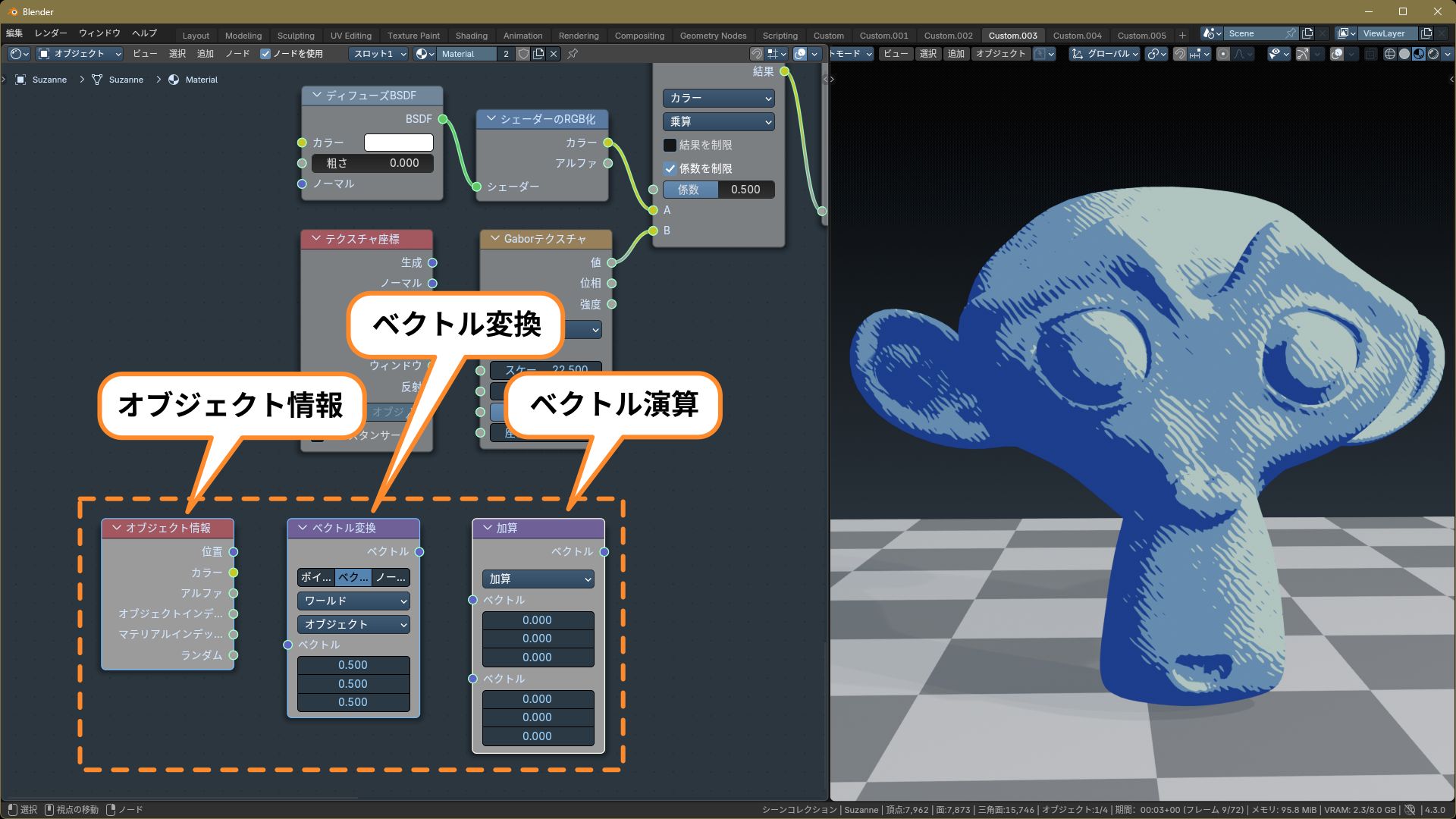The width and height of the screenshot is (1456, 819).
Task: Switch viewport to wireframe shading icon
Action: (1390, 54)
